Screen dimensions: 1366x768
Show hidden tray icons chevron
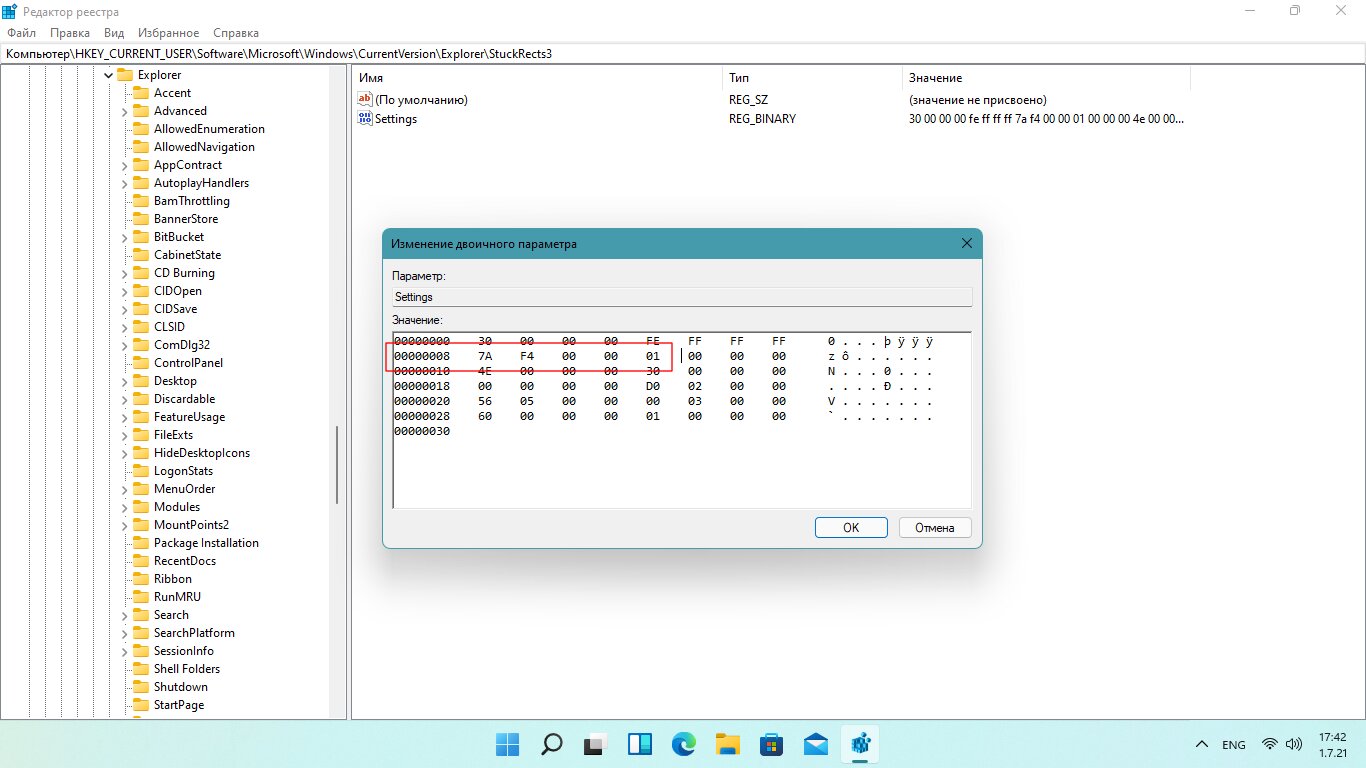pos(1202,745)
